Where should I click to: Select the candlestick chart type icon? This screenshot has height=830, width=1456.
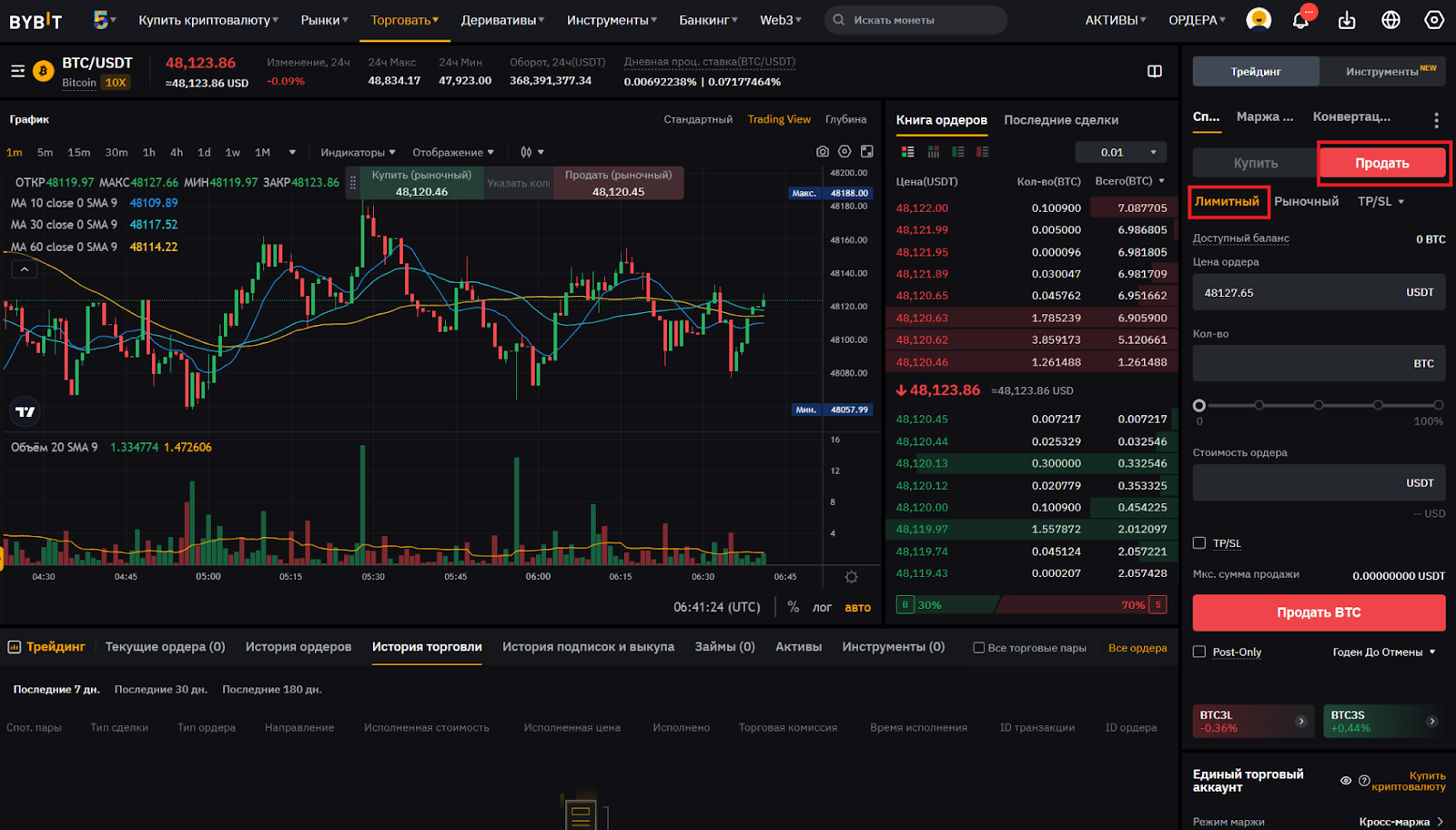pos(526,152)
